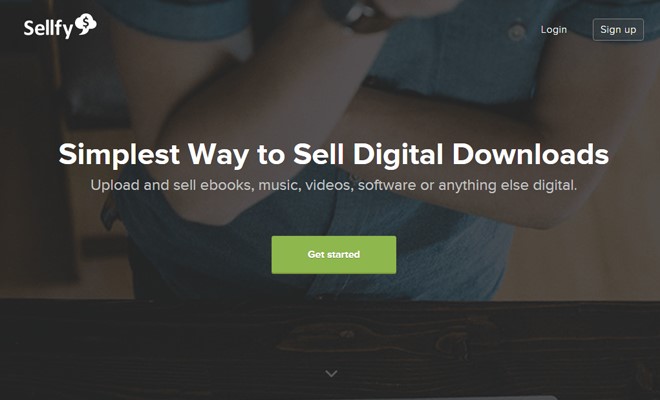Click the word Downloads in the headline

[x=530, y=154]
